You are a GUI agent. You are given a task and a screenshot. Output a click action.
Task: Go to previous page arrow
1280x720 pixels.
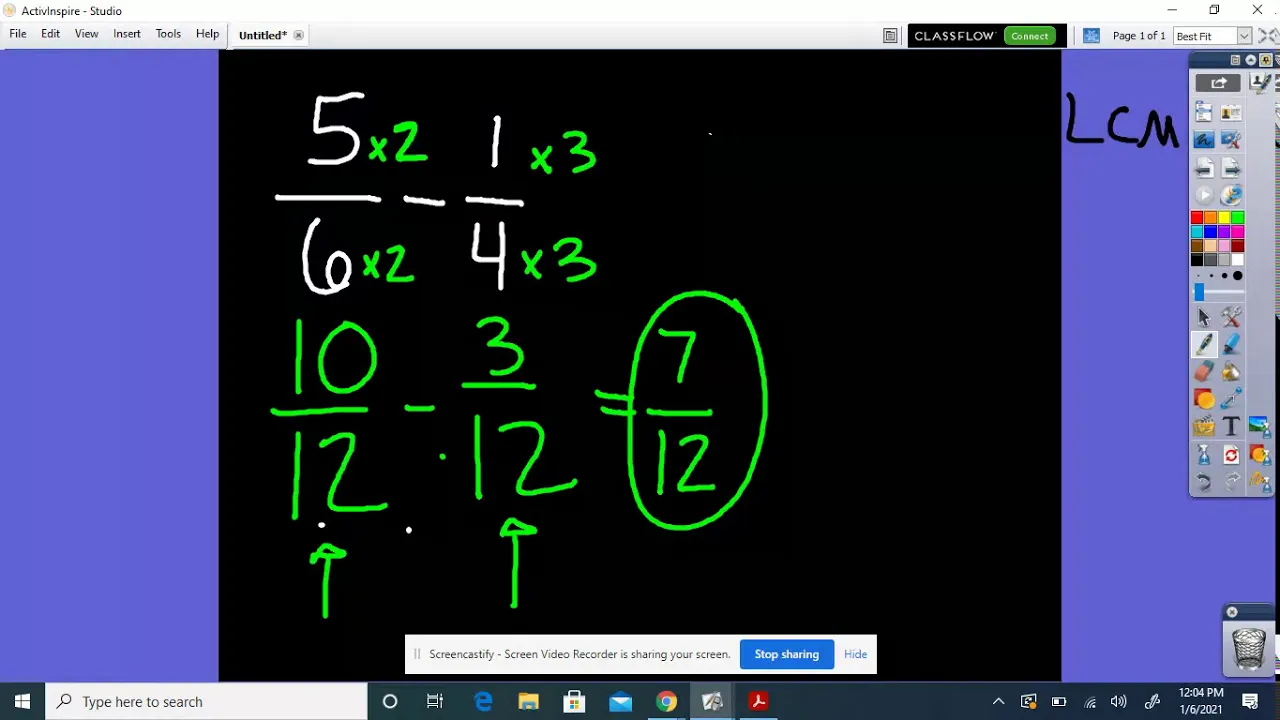point(1204,168)
